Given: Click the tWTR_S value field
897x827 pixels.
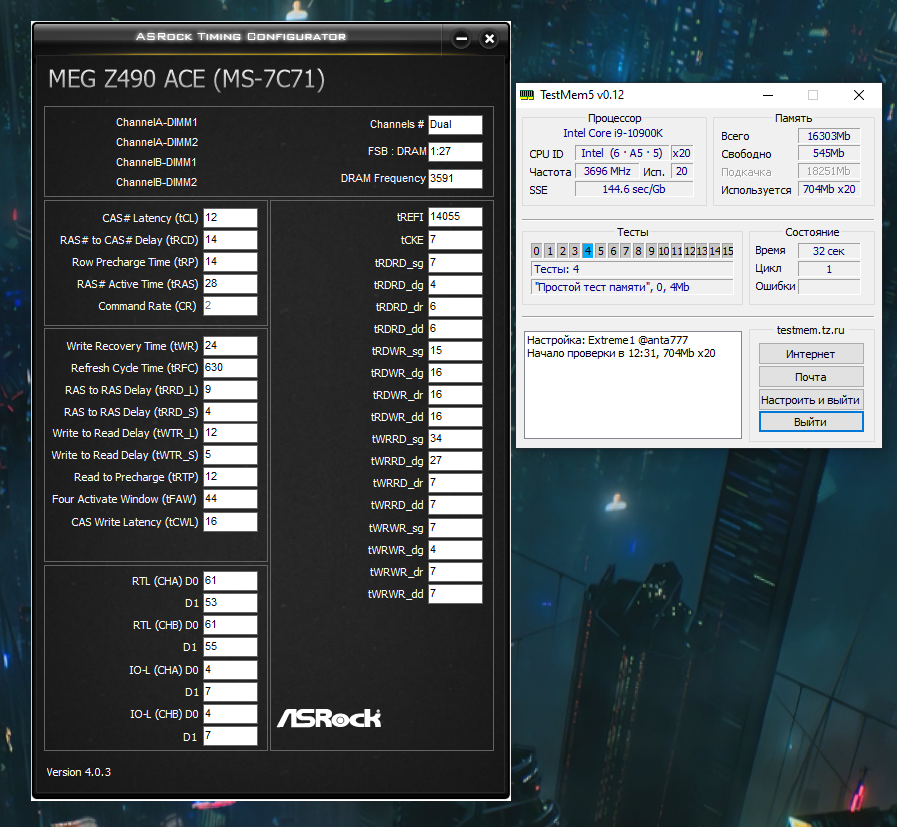Looking at the screenshot, I should tap(231, 455).
